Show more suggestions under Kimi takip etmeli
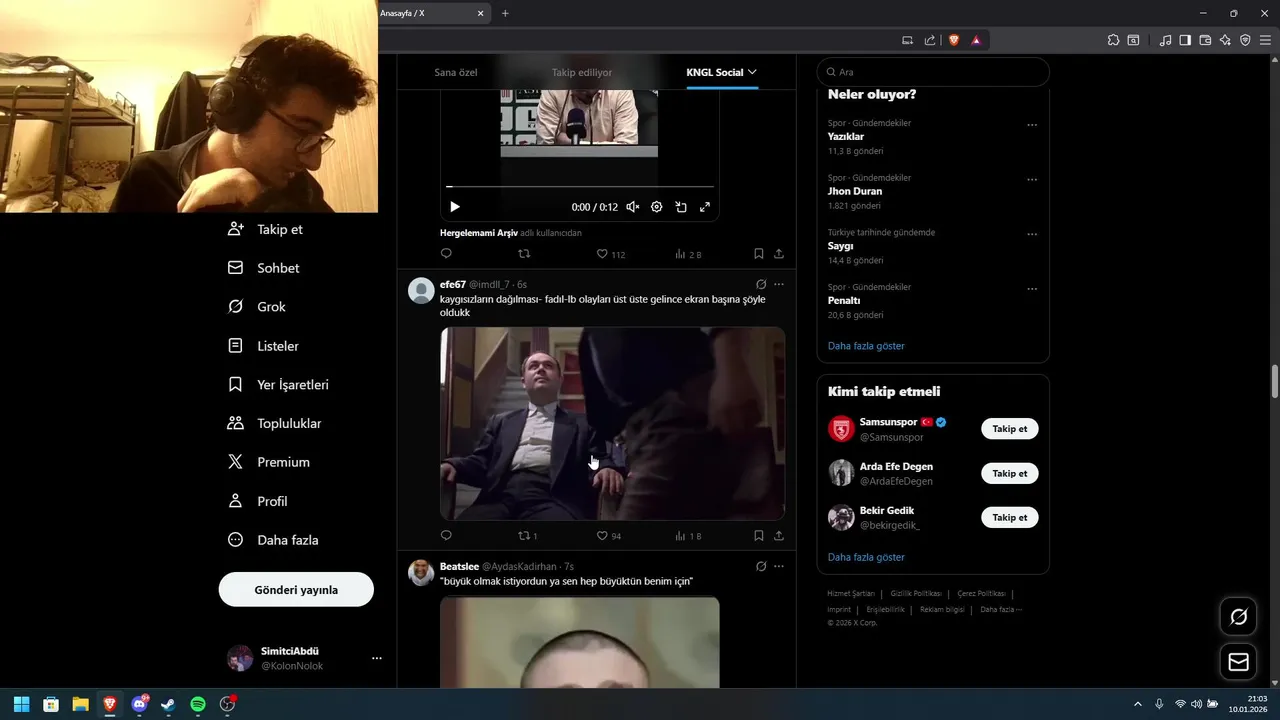The width and height of the screenshot is (1280, 720). 866,557
